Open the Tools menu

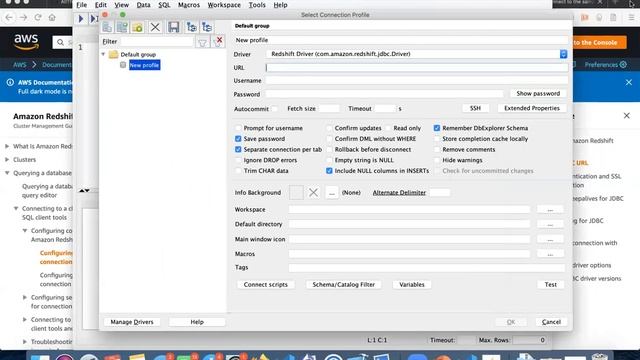pyautogui.click(x=257, y=5)
